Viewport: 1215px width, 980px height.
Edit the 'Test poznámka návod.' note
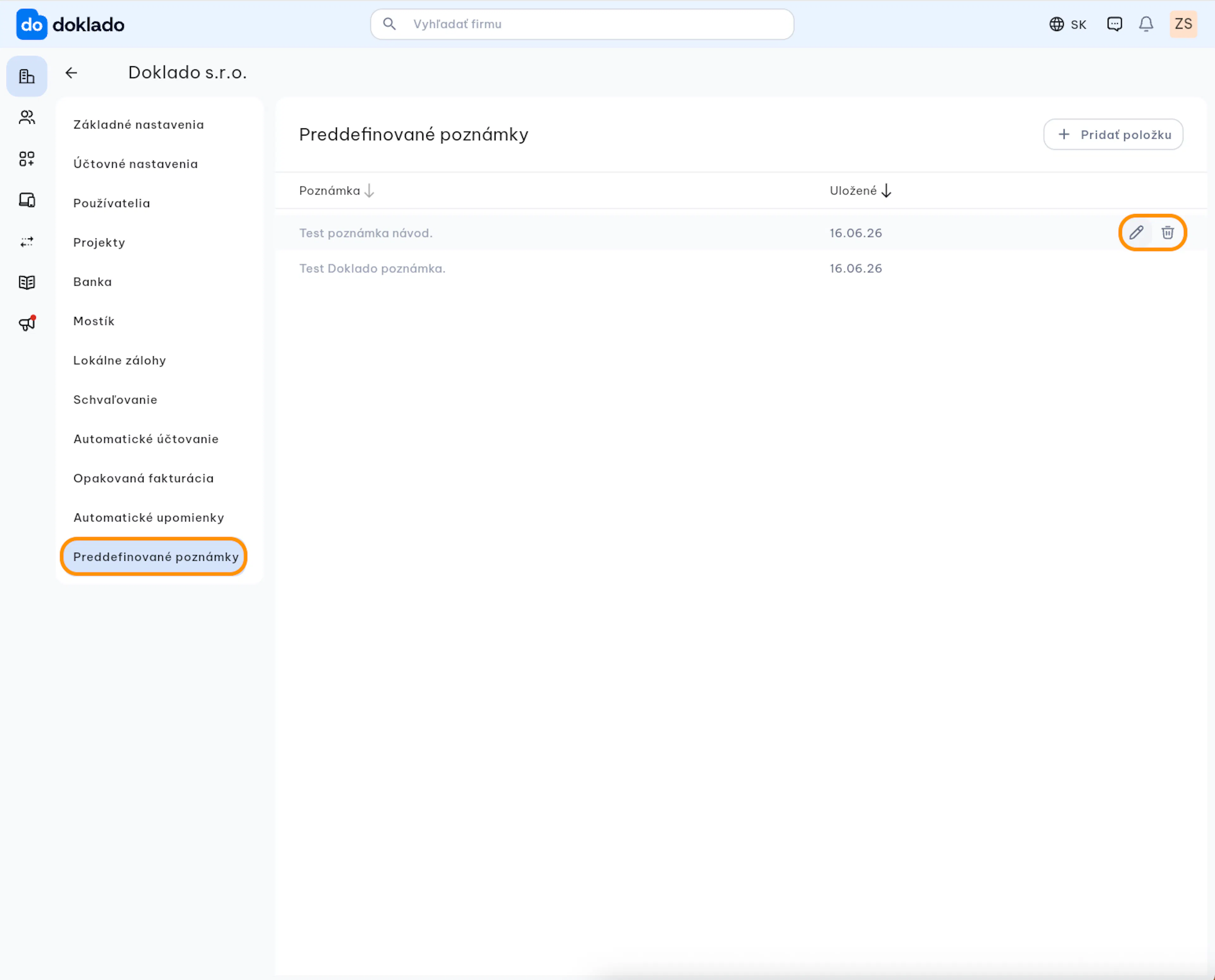coord(1136,233)
